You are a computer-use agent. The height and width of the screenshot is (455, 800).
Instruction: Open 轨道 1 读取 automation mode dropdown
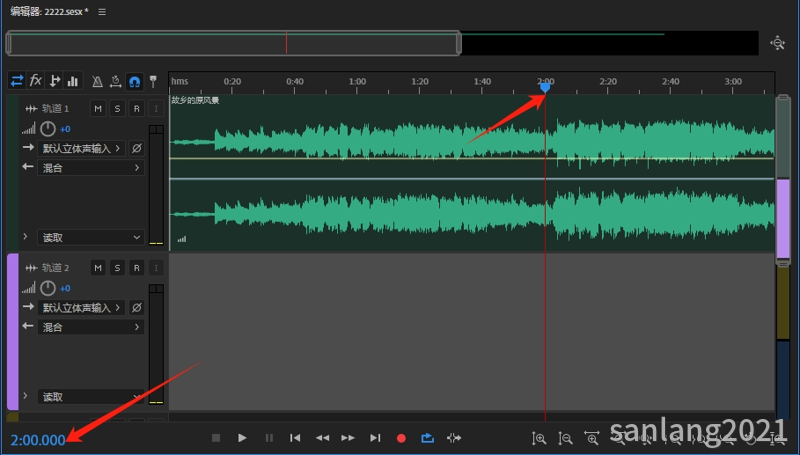[x=91, y=237]
